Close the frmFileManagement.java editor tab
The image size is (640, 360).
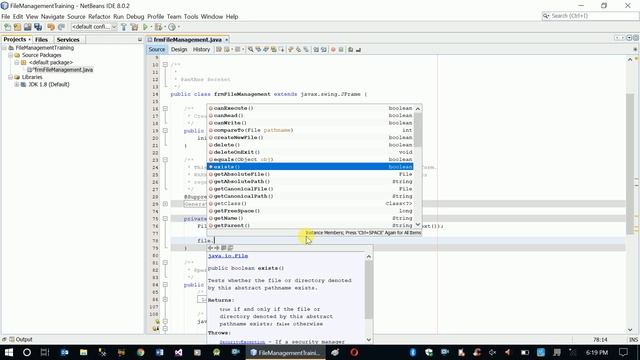[x=227, y=40]
